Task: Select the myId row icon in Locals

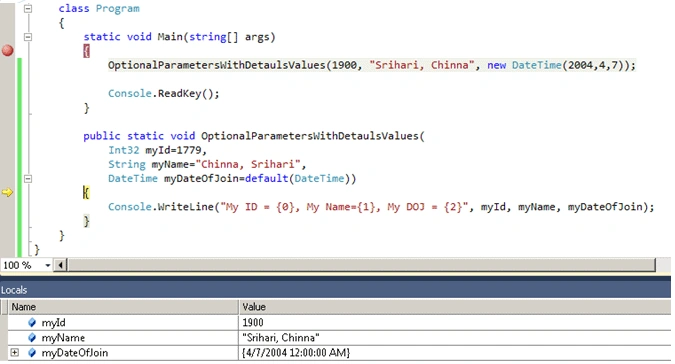Action: coord(32,322)
